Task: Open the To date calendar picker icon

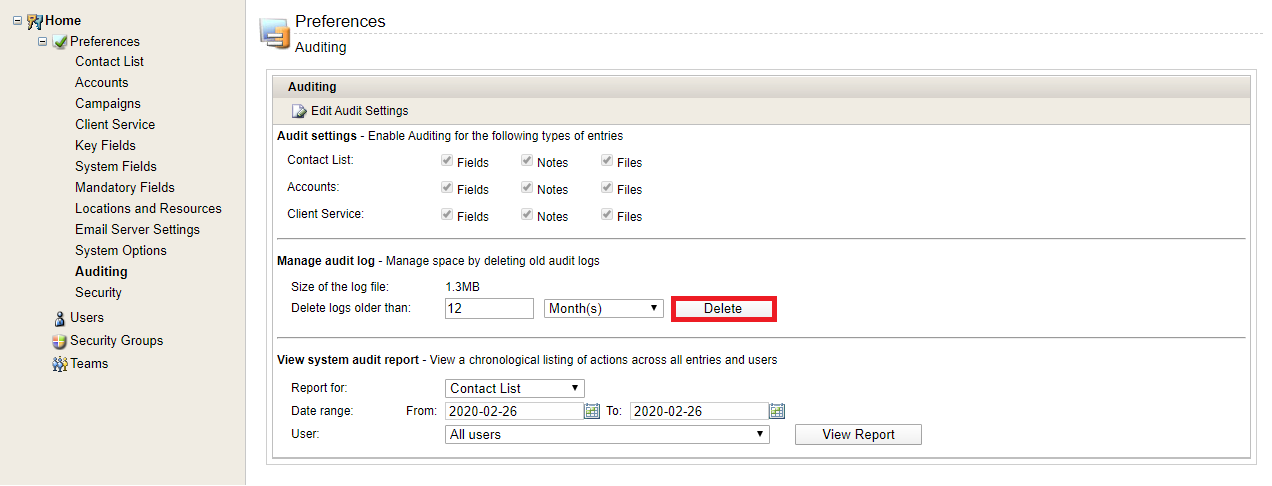Action: pos(777,411)
